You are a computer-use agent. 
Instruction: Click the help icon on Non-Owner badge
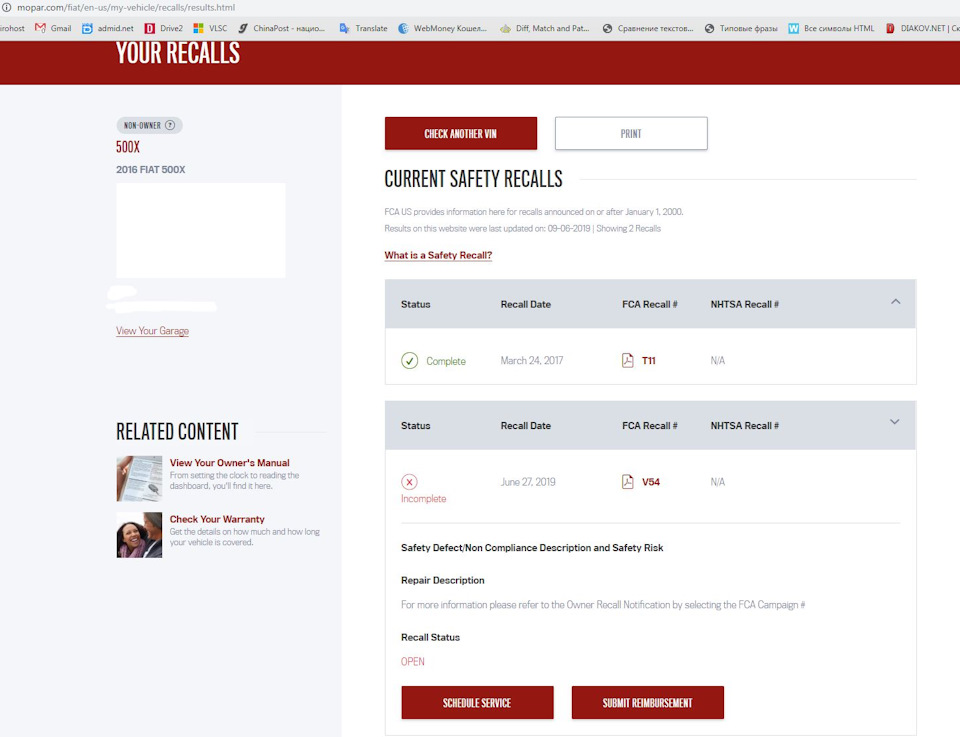(170, 125)
